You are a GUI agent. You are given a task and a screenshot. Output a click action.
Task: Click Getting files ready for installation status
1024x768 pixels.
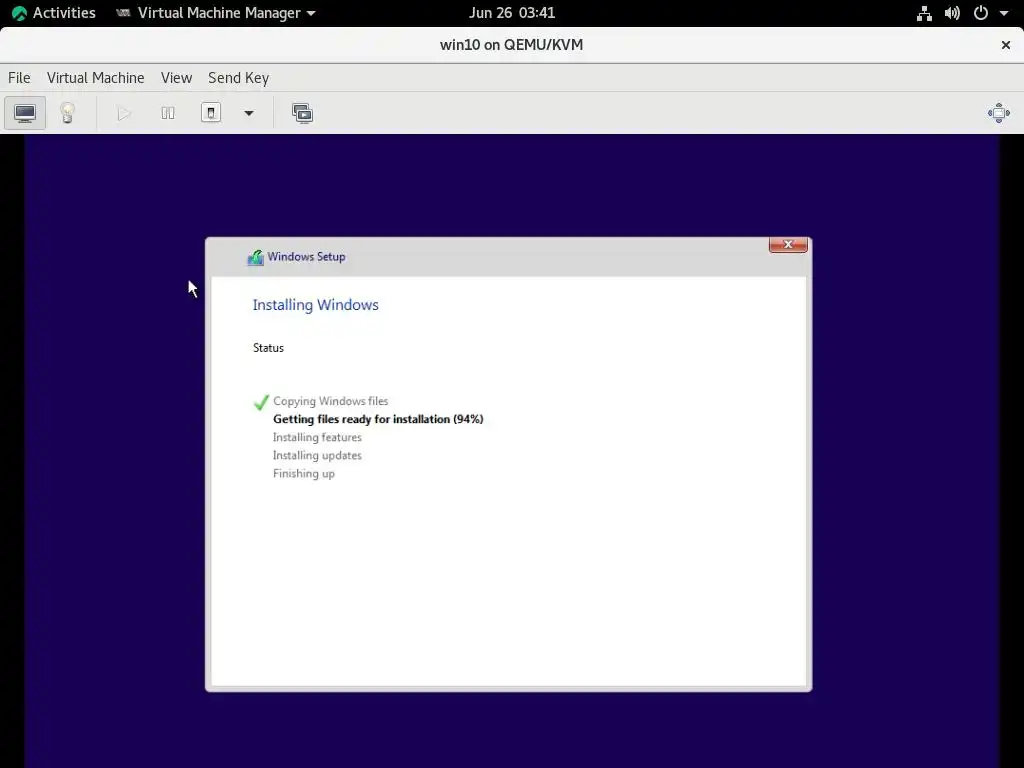coord(378,419)
